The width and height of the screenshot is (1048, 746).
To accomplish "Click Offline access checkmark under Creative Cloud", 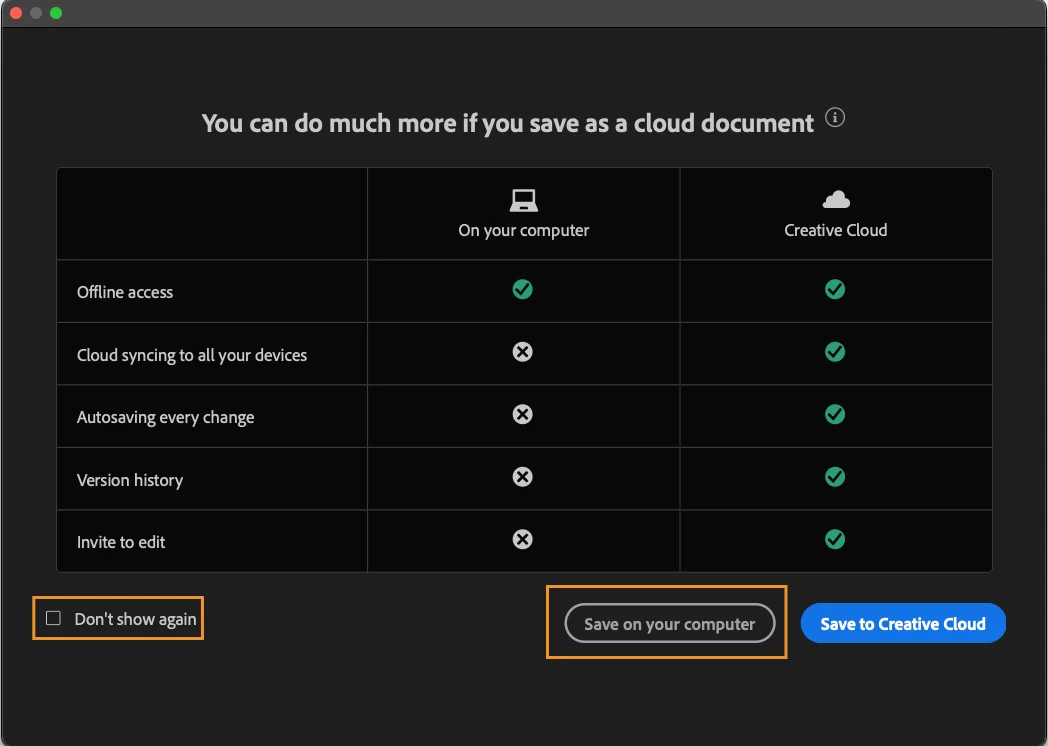I will (x=835, y=289).
